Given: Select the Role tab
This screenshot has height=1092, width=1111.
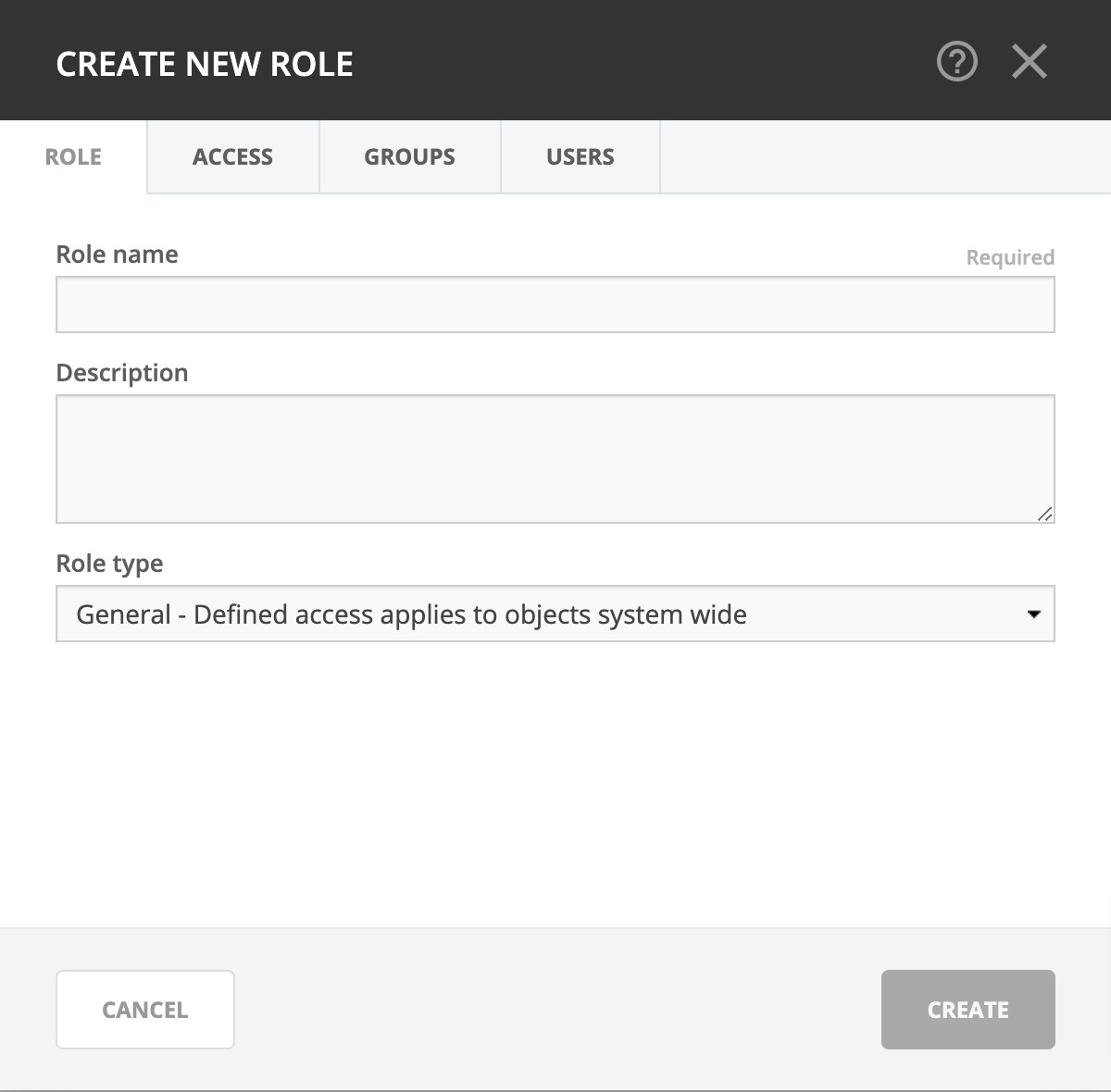Looking at the screenshot, I should click(73, 156).
